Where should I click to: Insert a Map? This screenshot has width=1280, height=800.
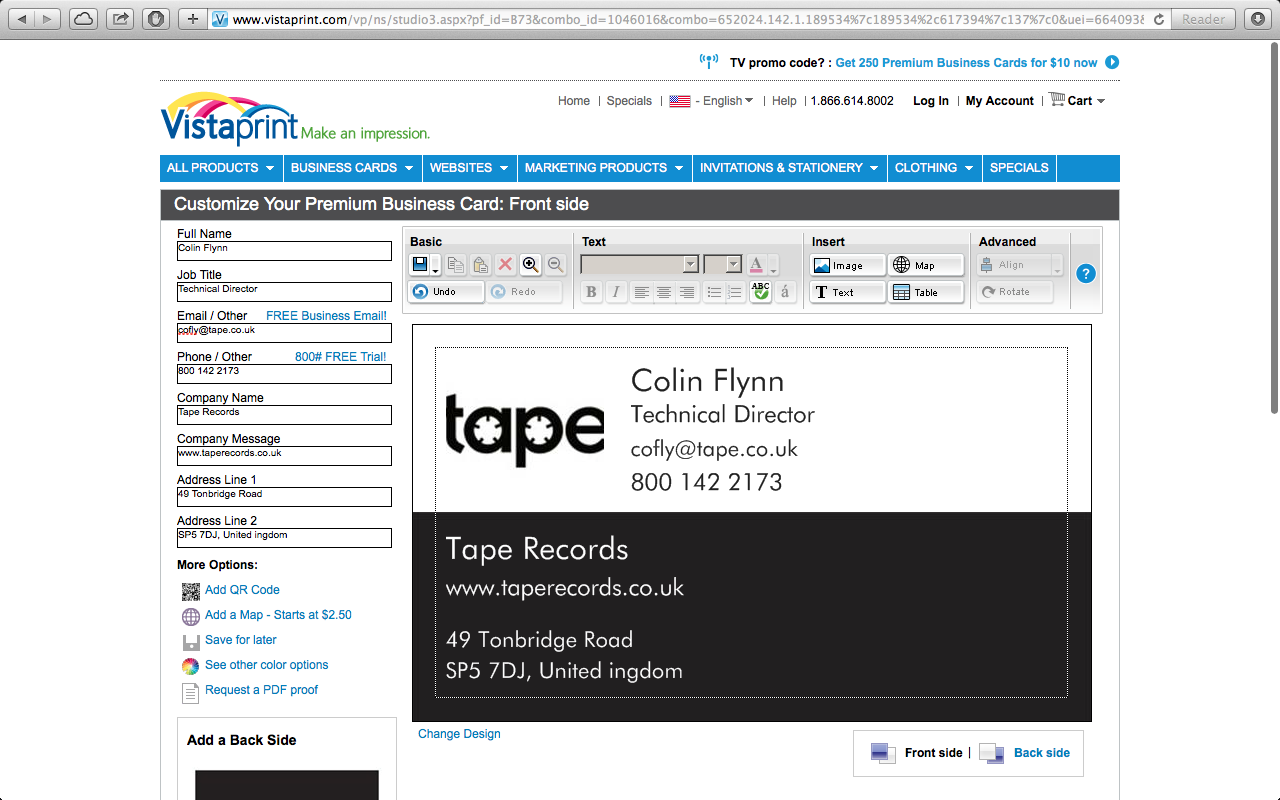(x=926, y=265)
